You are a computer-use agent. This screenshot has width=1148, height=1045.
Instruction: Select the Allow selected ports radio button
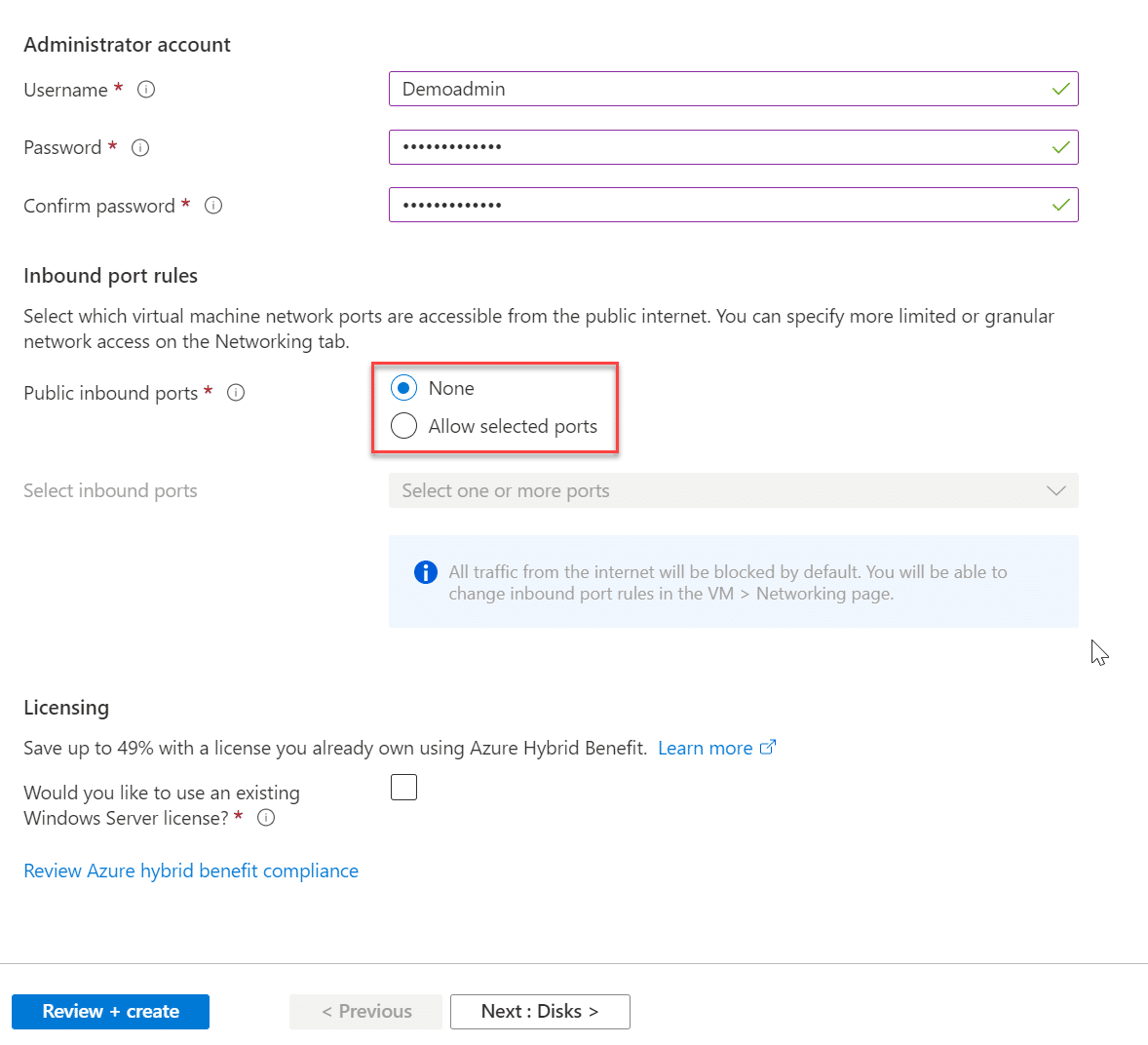coord(403,425)
